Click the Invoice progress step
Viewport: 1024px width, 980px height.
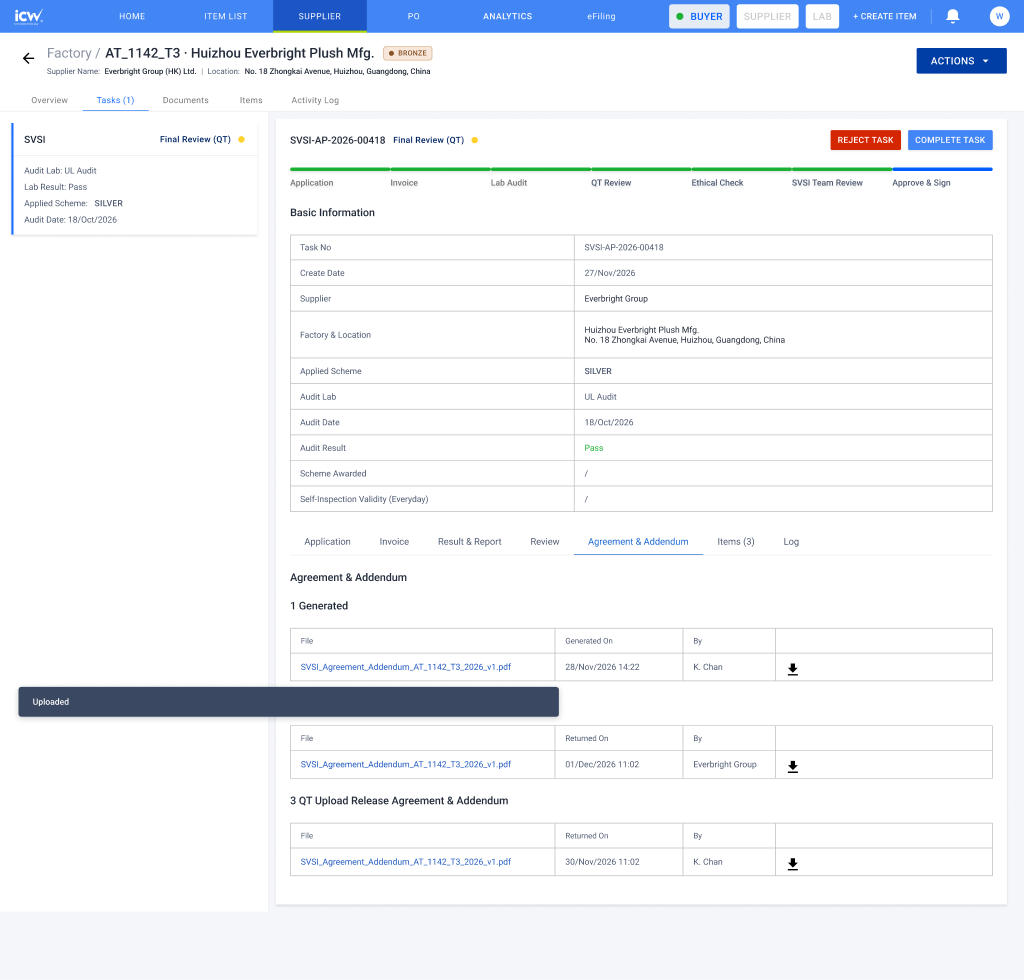click(404, 183)
